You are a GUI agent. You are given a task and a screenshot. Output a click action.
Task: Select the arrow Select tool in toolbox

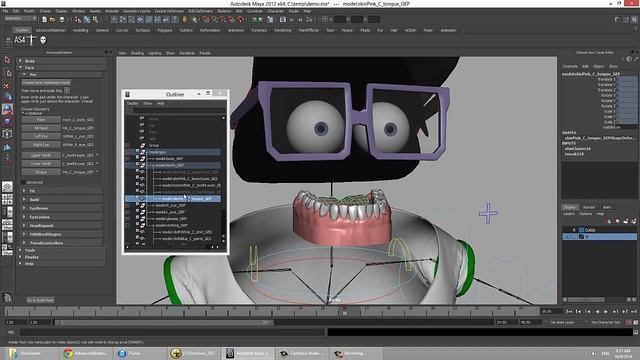click(7, 60)
